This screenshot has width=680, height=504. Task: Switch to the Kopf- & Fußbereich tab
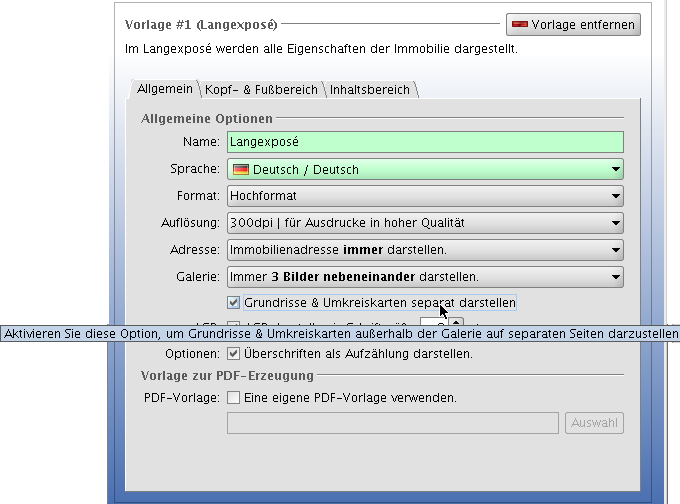262,89
